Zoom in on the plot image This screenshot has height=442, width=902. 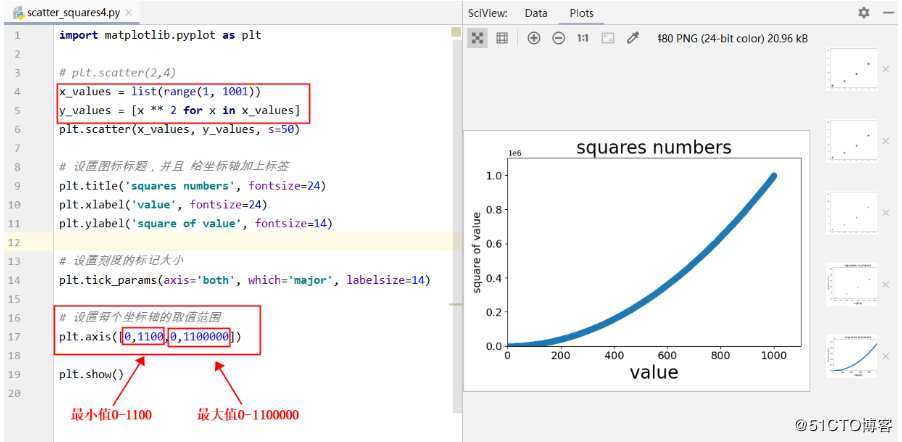coord(534,38)
